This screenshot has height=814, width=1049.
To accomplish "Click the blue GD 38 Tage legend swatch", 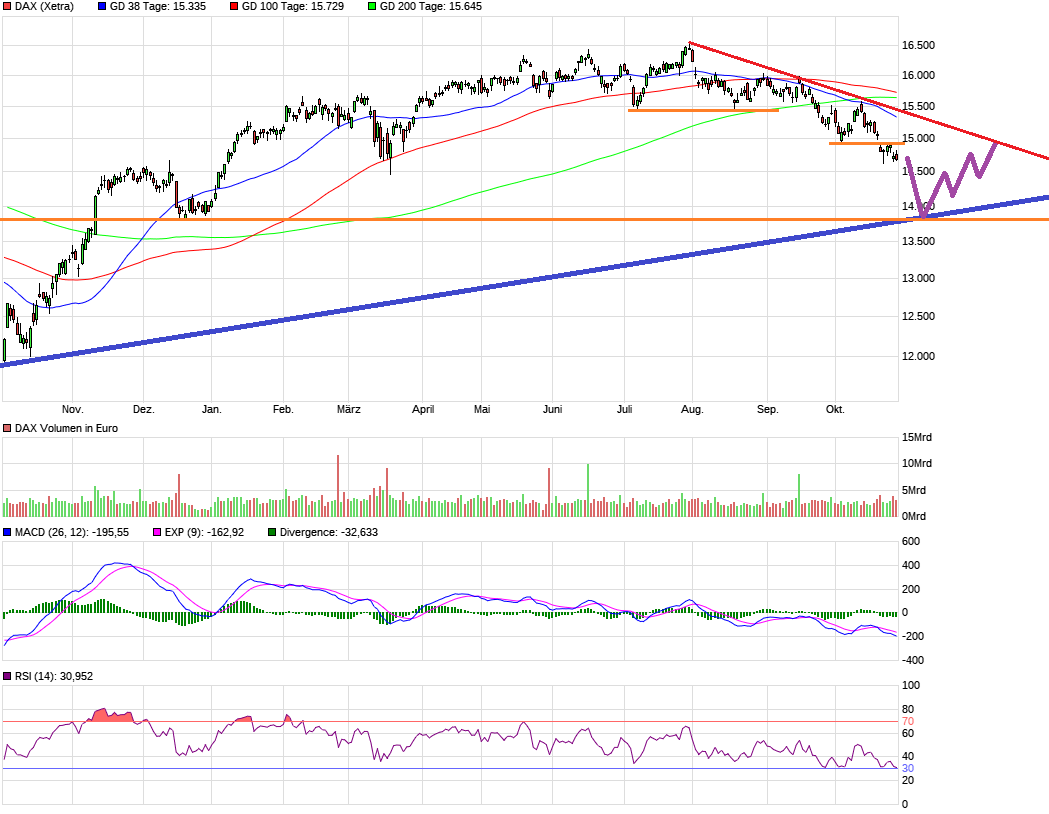I will pos(102,6).
